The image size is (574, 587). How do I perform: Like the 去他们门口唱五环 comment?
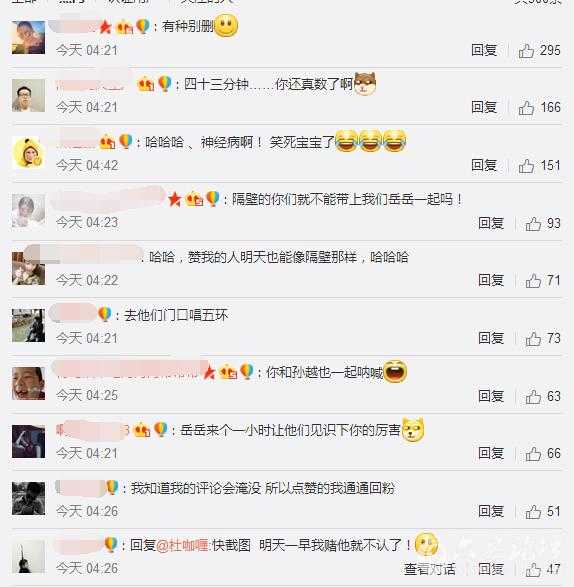point(533,339)
